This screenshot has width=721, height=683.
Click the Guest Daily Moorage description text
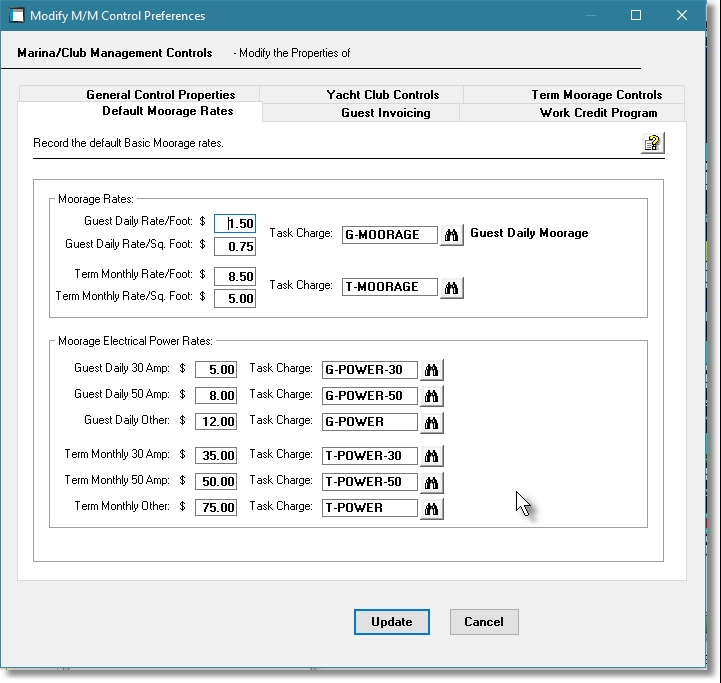click(x=529, y=233)
